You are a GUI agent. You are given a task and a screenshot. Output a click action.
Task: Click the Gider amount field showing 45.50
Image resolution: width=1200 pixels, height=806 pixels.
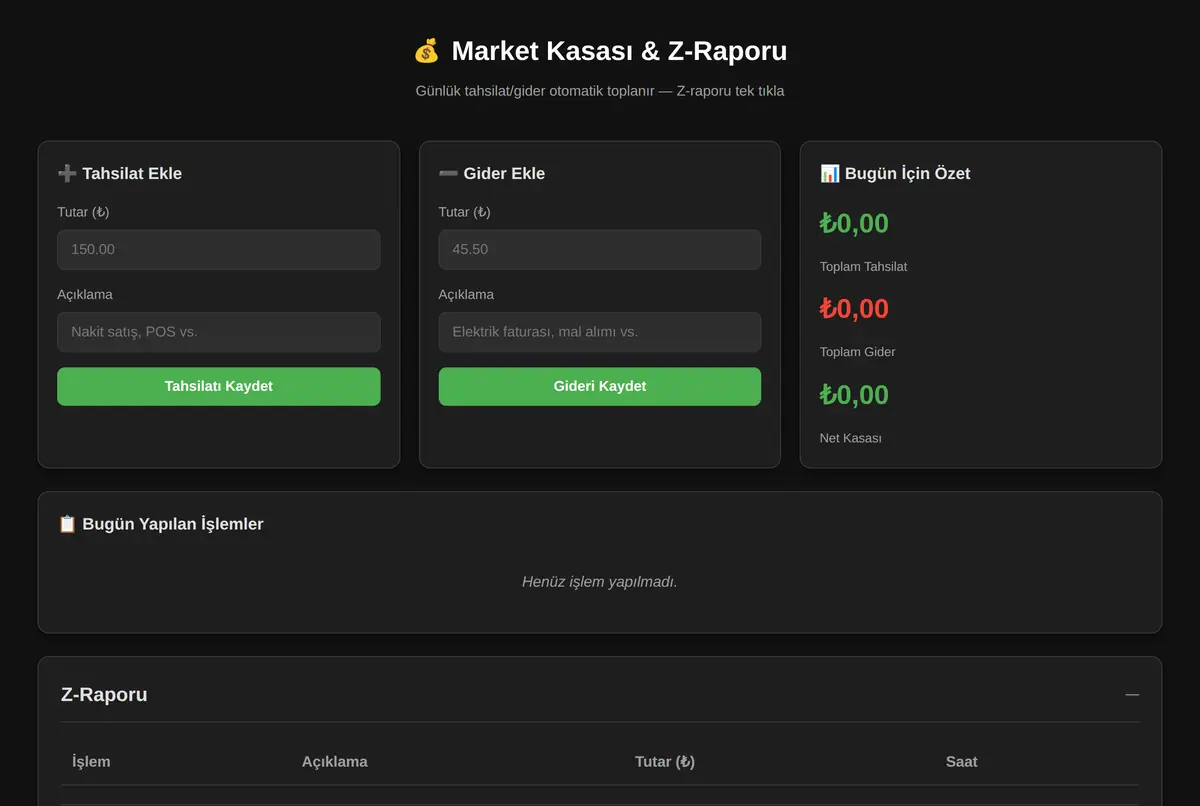point(599,249)
